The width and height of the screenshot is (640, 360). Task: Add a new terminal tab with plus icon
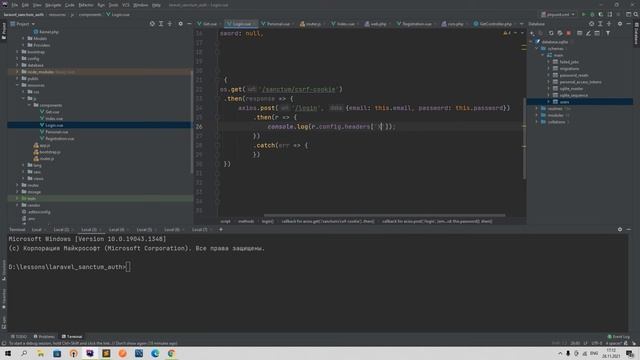click(221, 229)
